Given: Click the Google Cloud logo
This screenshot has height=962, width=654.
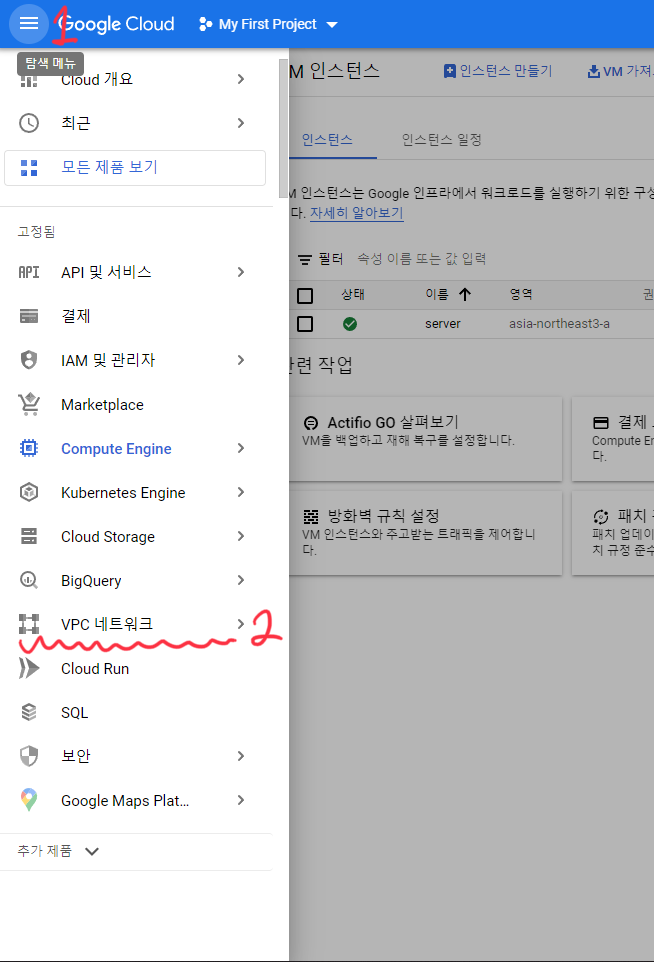Looking at the screenshot, I should tap(117, 24).
